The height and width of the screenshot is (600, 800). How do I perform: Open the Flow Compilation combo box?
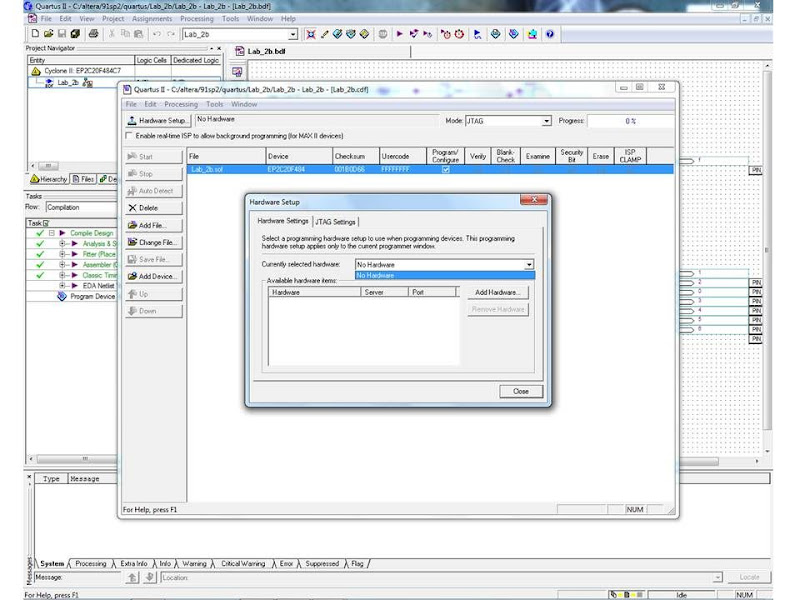pos(81,207)
